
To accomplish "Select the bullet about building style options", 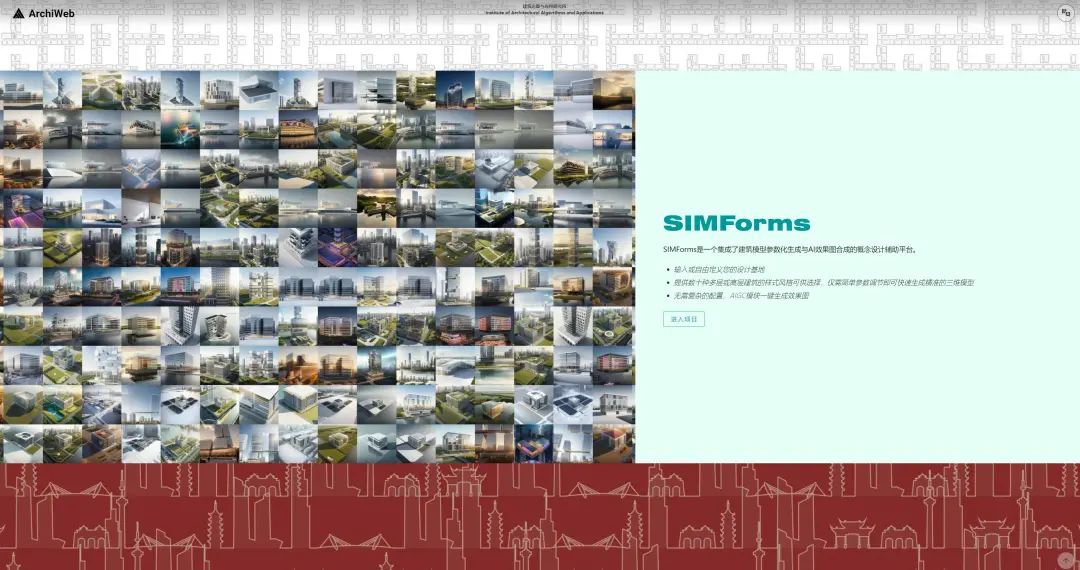I will click(x=823, y=283).
